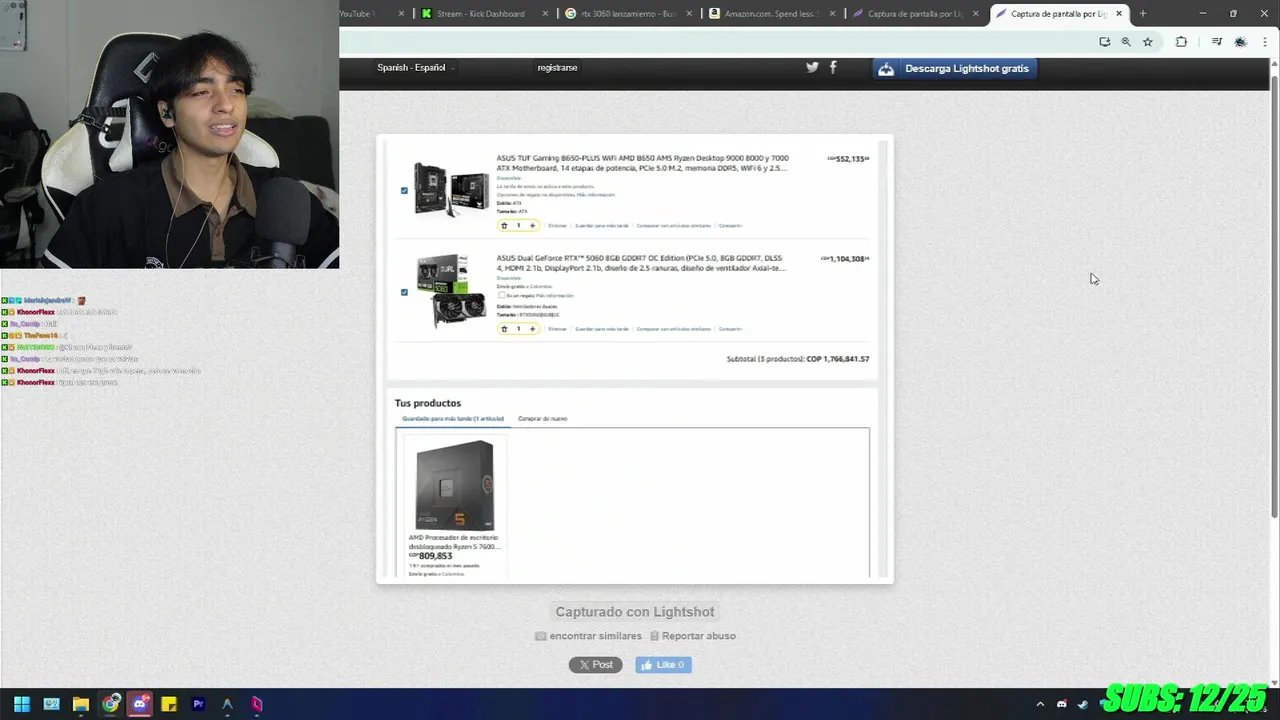Image resolution: width=1280 pixels, height=720 pixels.
Task: Open Discord from the taskbar
Action: click(x=140, y=704)
